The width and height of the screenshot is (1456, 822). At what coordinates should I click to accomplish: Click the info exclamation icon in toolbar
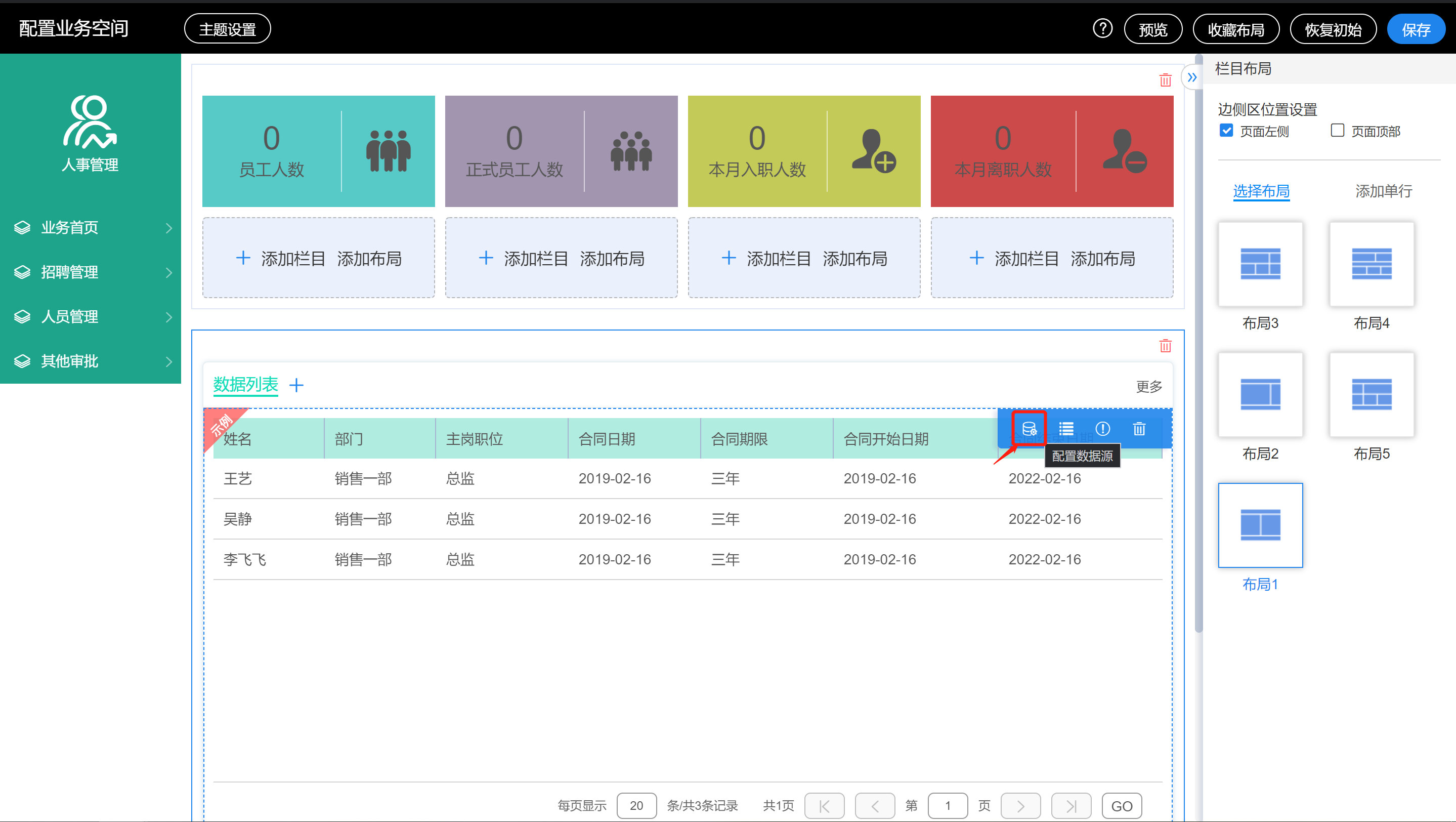(x=1102, y=429)
